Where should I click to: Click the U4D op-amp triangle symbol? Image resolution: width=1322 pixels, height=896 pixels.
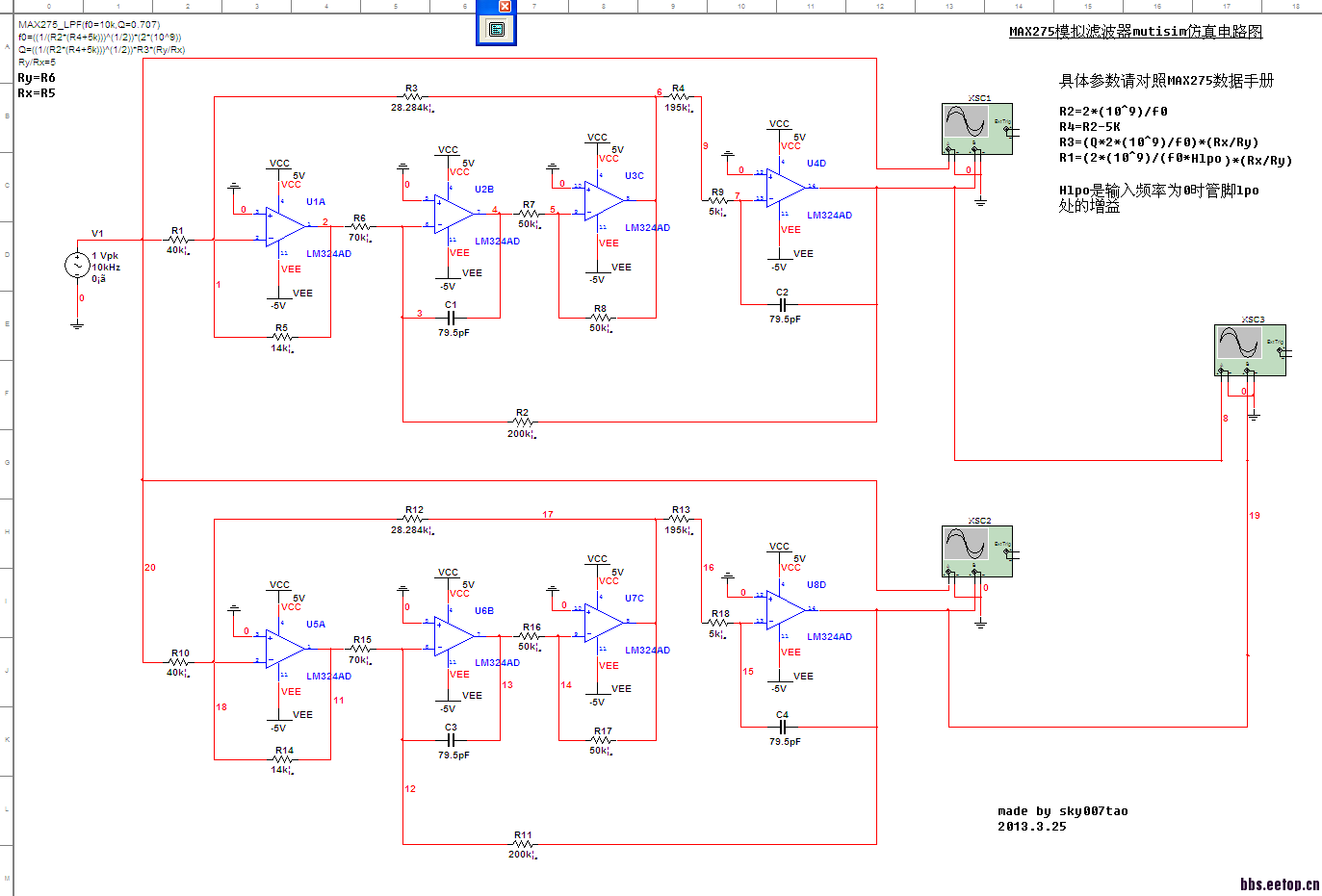coord(786,187)
